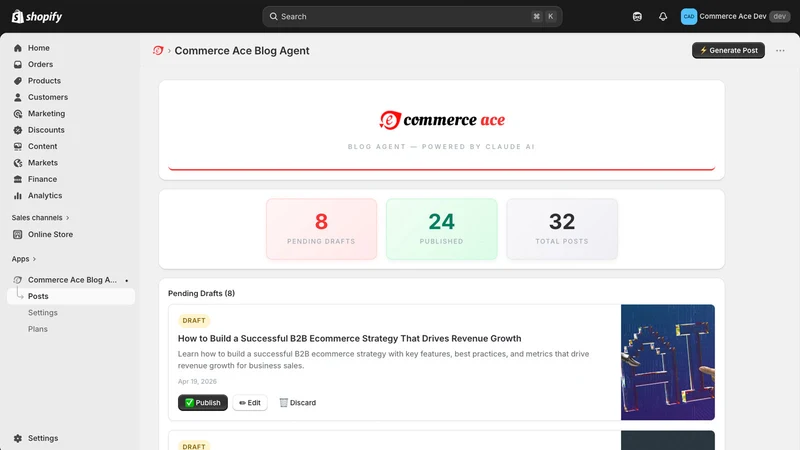800x450 pixels.
Task: Click the Customers person icon
Action: 18,97
